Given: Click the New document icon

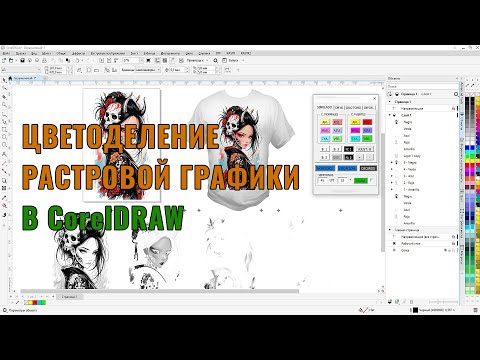Looking at the screenshot, I should [x=4, y=60].
